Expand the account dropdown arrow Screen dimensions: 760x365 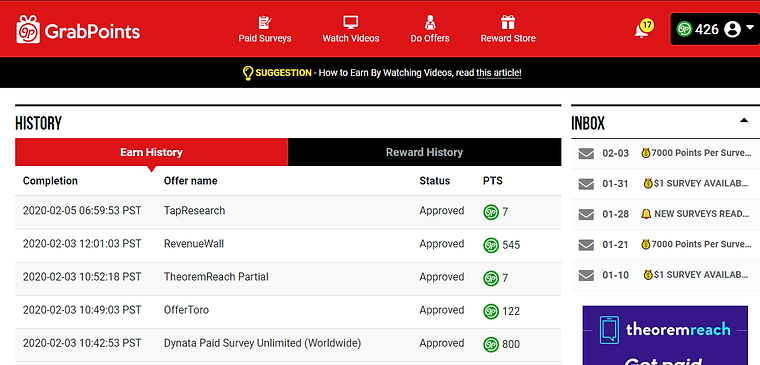click(x=749, y=28)
